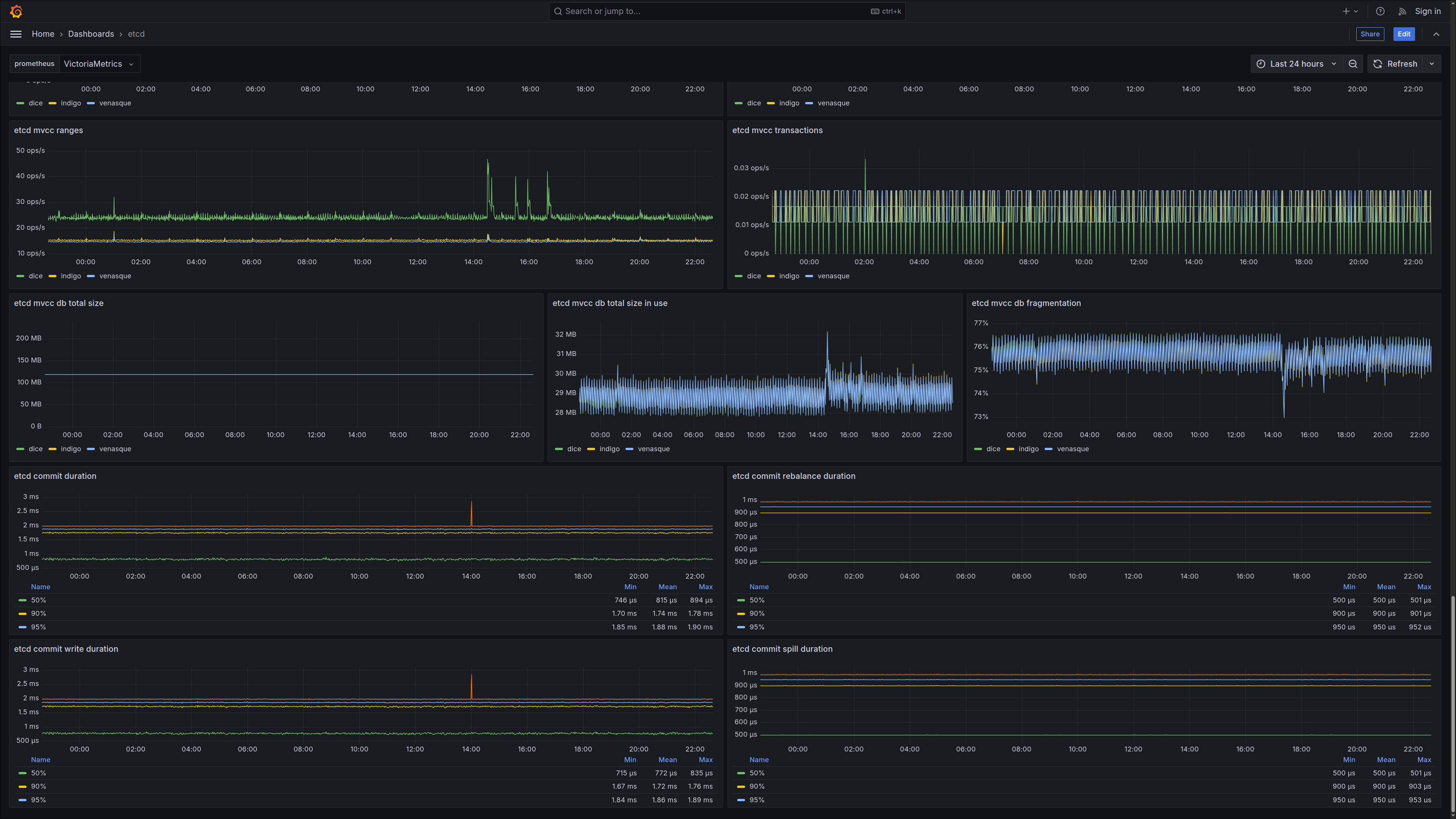Toggle dice series in etcd mvcc ranges legend
Image resolution: width=1456 pixels, height=819 pixels.
36,276
